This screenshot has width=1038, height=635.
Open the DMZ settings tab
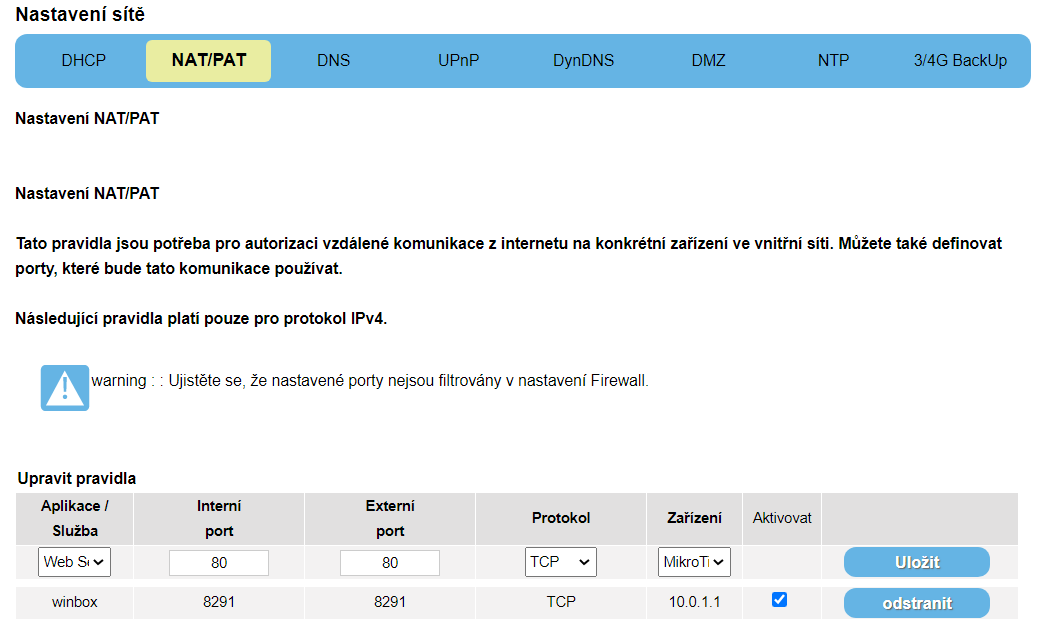[708, 60]
